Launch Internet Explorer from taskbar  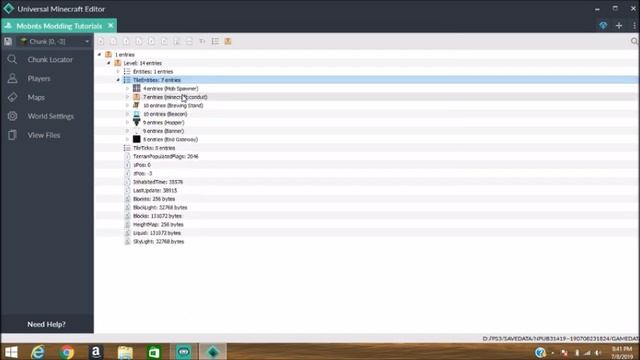click(x=38, y=352)
